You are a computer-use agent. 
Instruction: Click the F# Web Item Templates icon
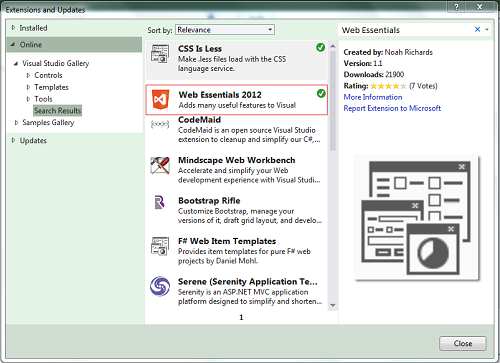160,246
